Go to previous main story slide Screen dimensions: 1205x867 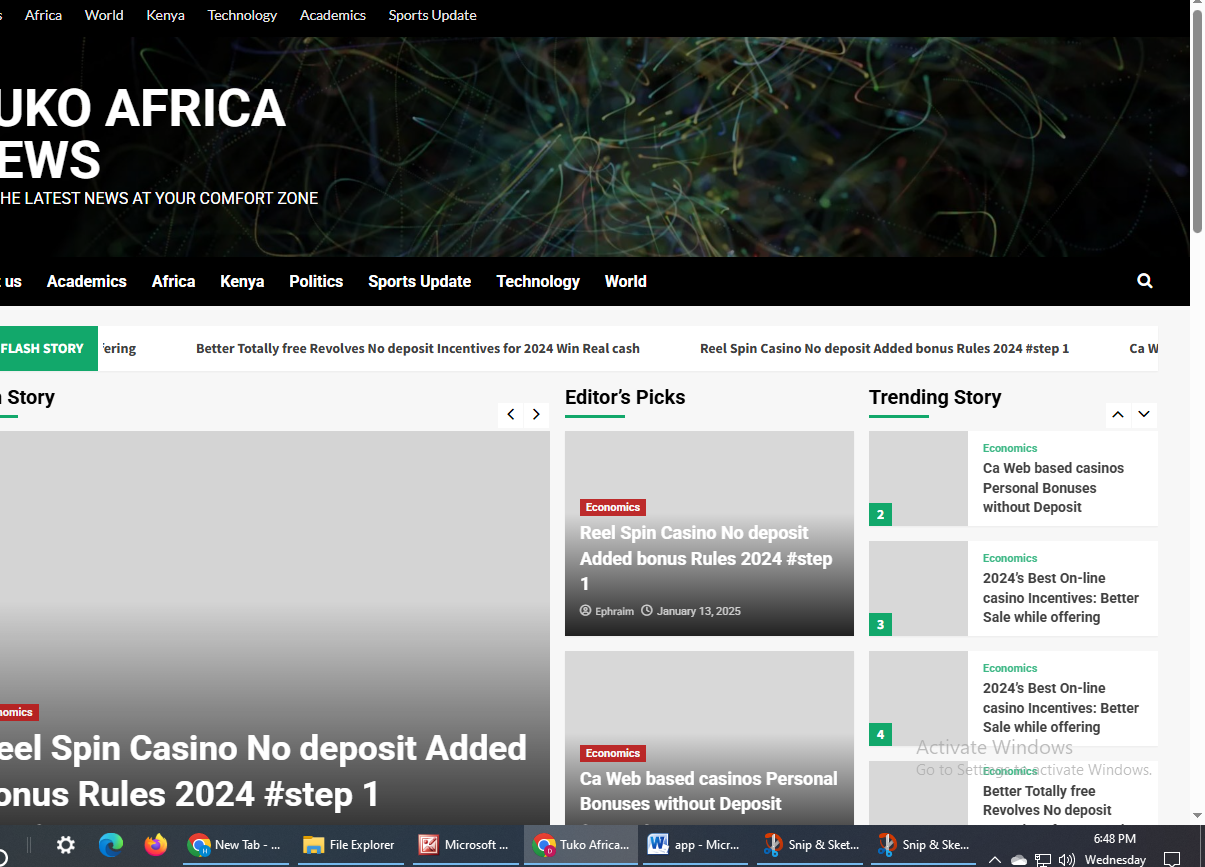[x=511, y=414]
